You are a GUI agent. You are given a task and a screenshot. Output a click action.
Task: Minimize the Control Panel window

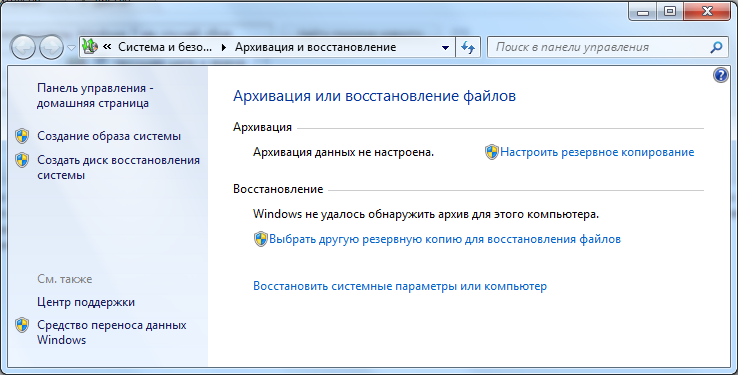point(643,11)
